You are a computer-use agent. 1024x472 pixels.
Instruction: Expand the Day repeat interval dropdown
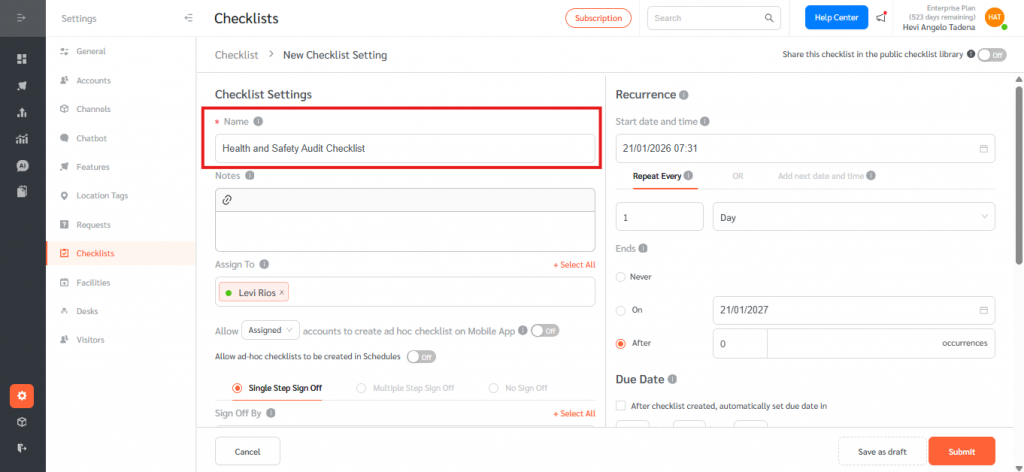pyautogui.click(x=853, y=216)
